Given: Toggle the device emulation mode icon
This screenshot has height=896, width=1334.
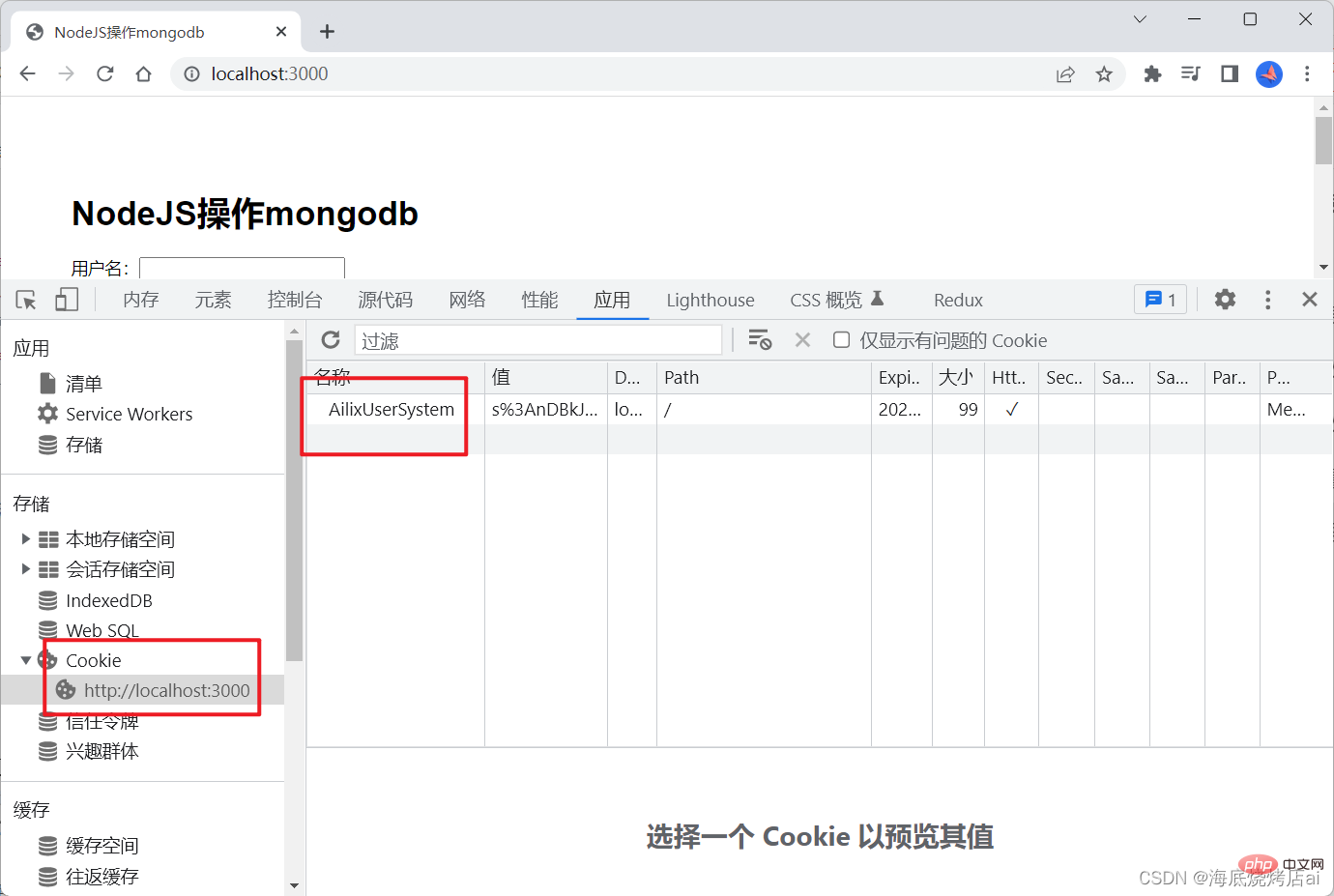Looking at the screenshot, I should [x=67, y=300].
